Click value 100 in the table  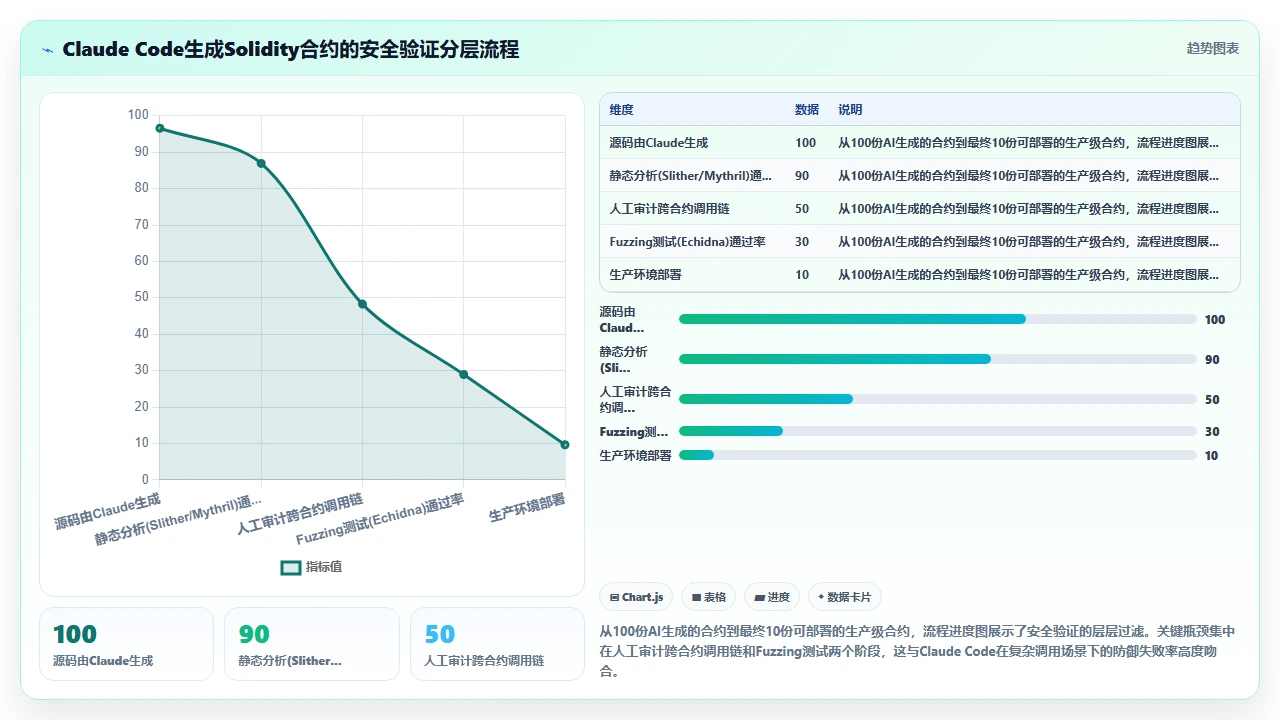pos(805,143)
